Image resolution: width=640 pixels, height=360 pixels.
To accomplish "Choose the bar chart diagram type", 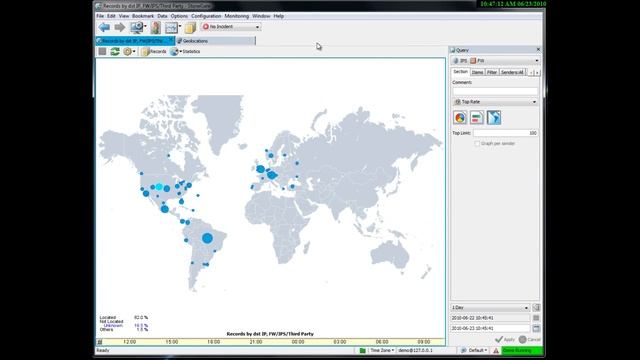I will click(477, 118).
